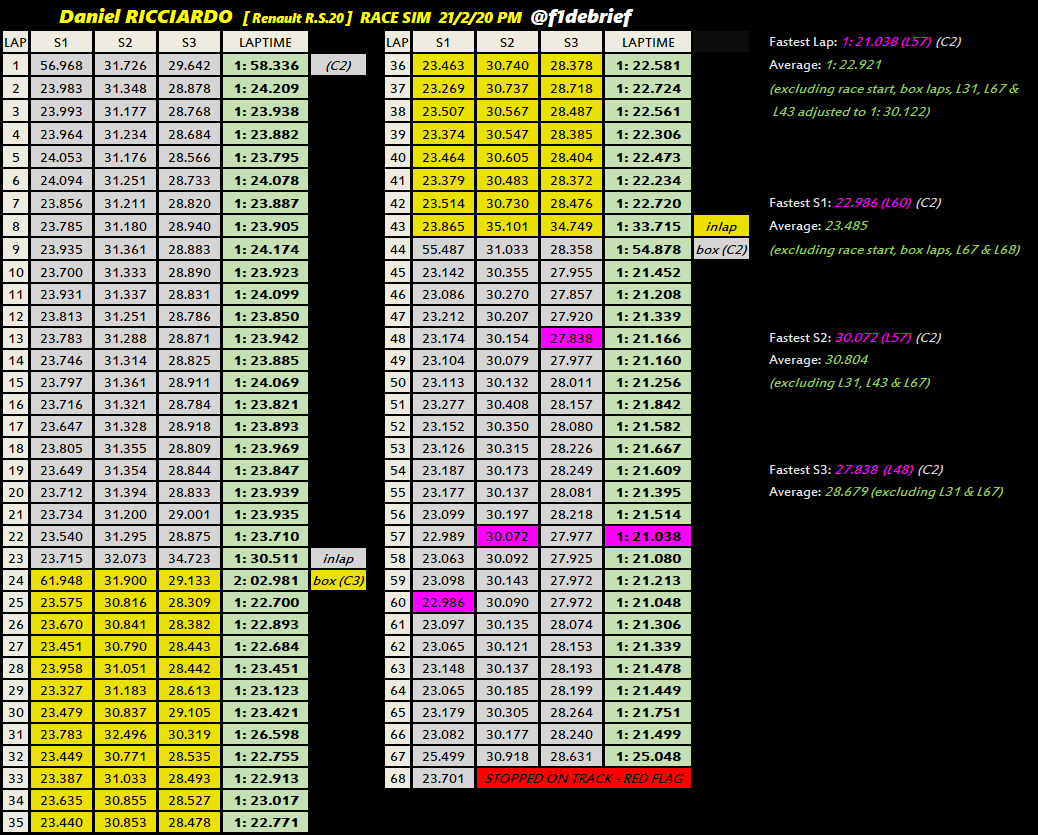
Task: Click the RACE SIM 21/2/20 PM title text
Action: point(440,17)
